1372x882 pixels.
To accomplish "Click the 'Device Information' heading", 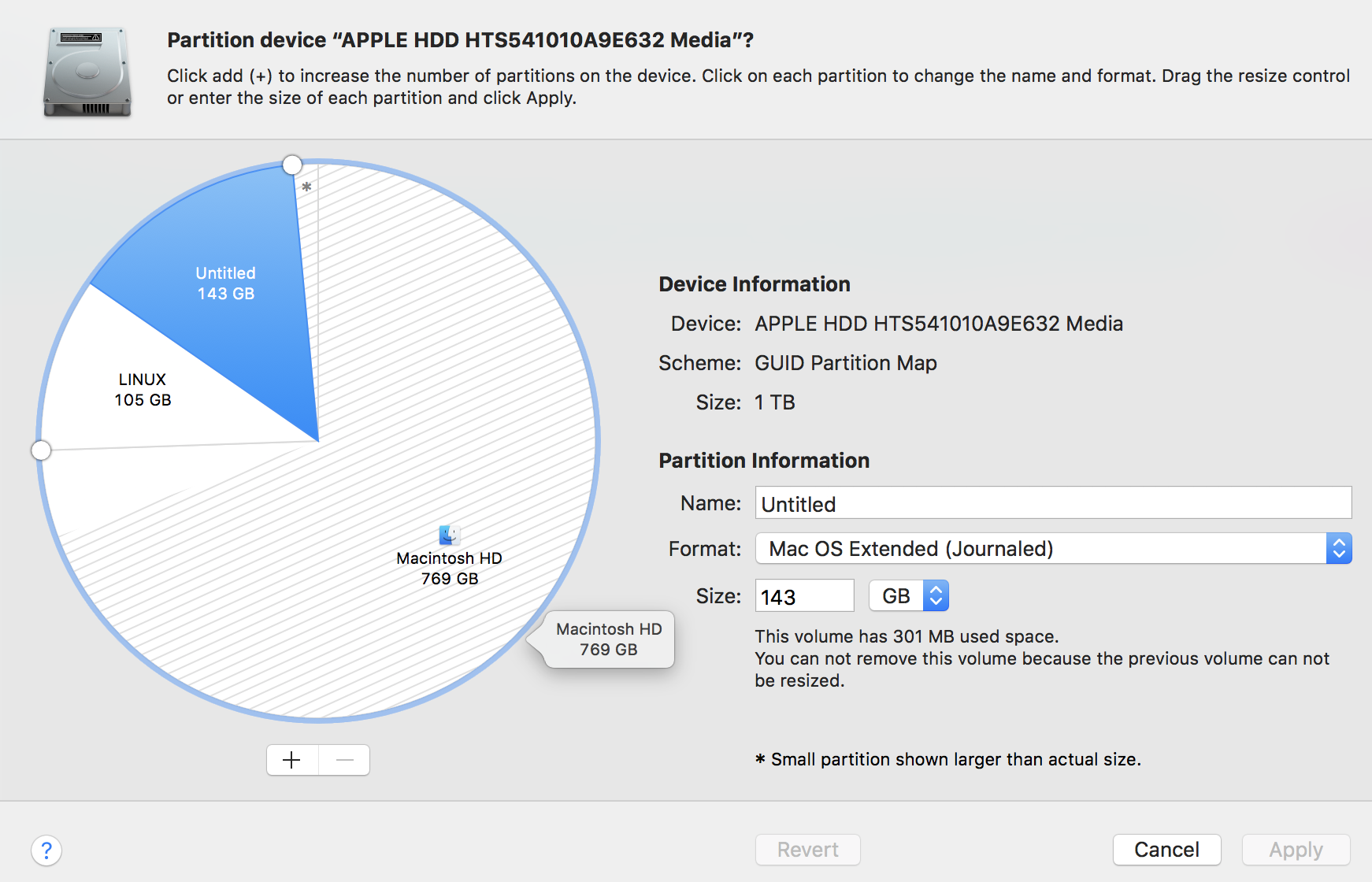I will tap(755, 284).
